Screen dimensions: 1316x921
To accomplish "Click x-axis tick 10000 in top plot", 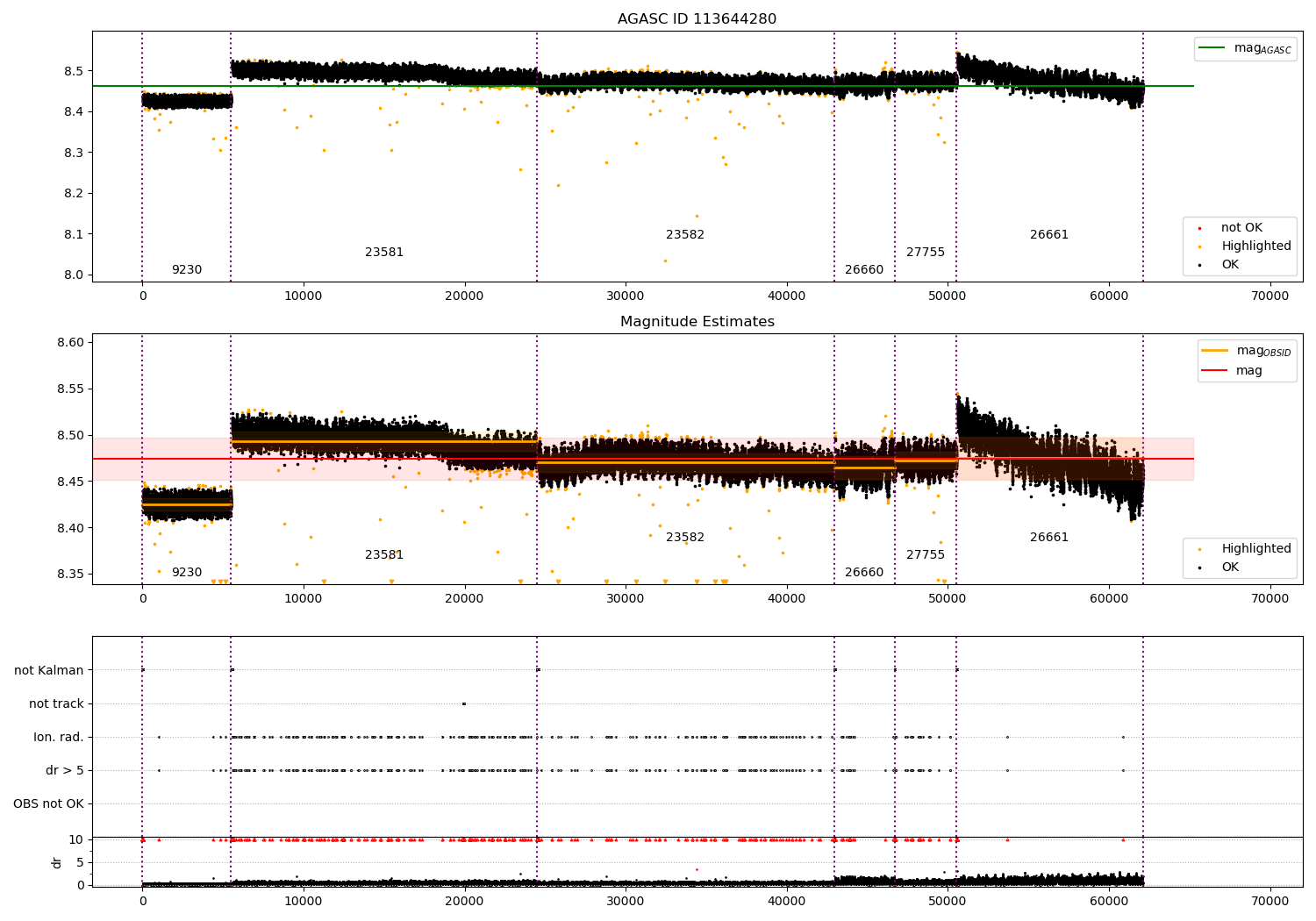I will click(x=304, y=296).
